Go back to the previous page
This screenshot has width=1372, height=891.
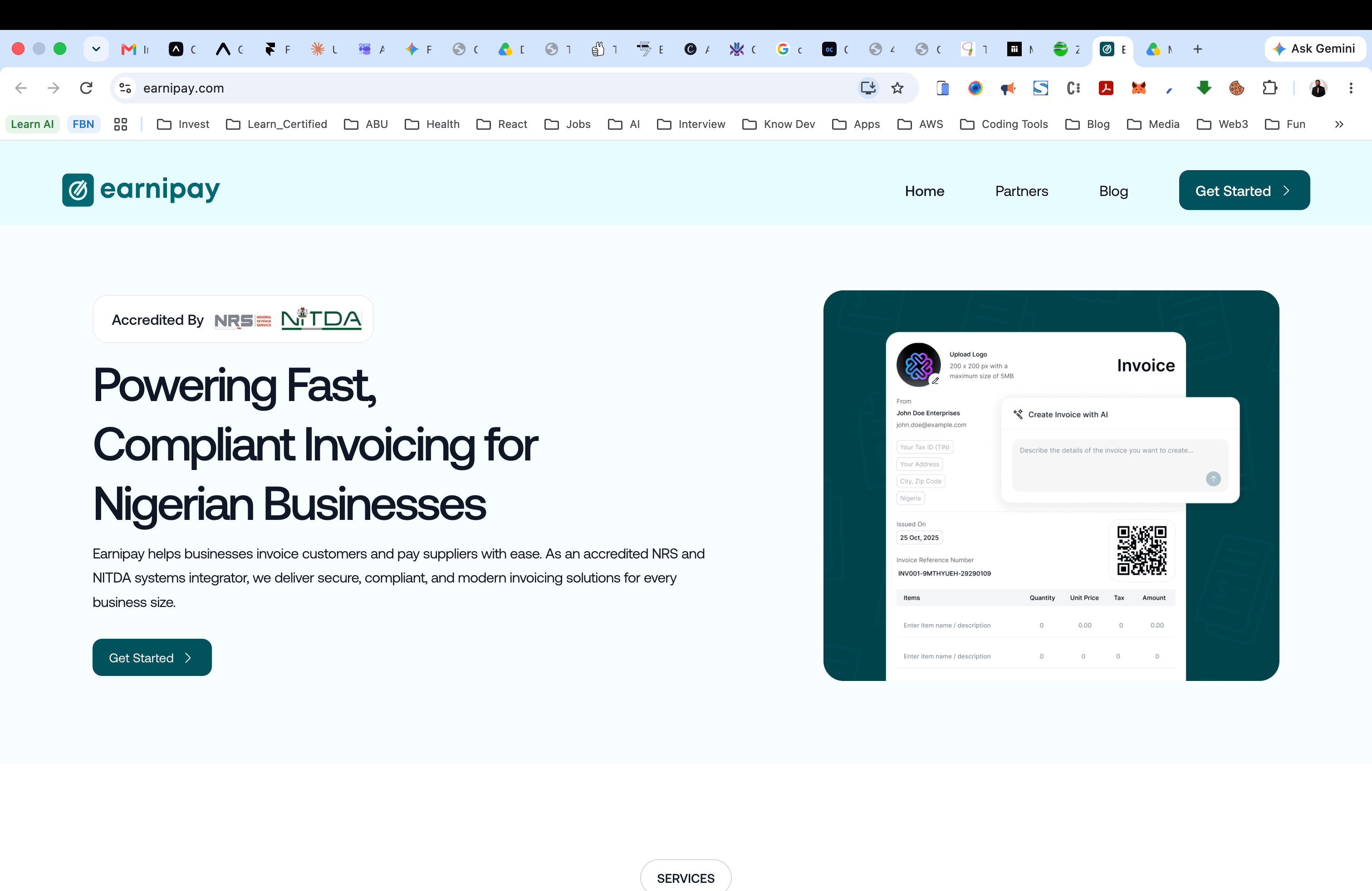[x=21, y=88]
